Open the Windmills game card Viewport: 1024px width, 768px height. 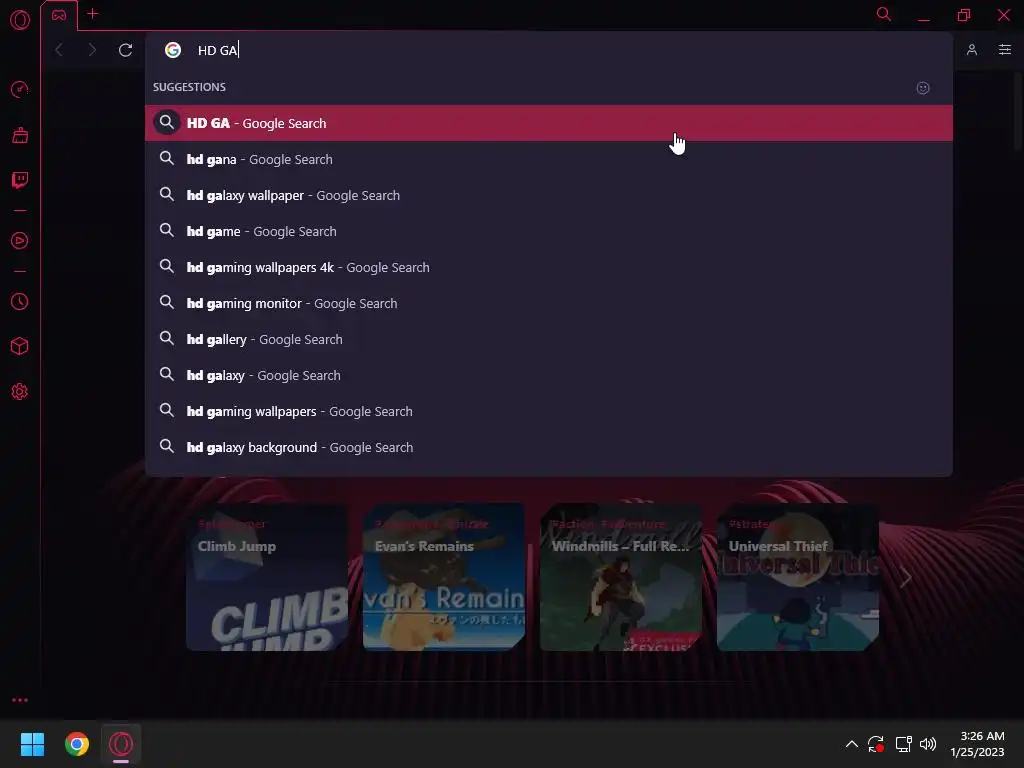pos(620,577)
